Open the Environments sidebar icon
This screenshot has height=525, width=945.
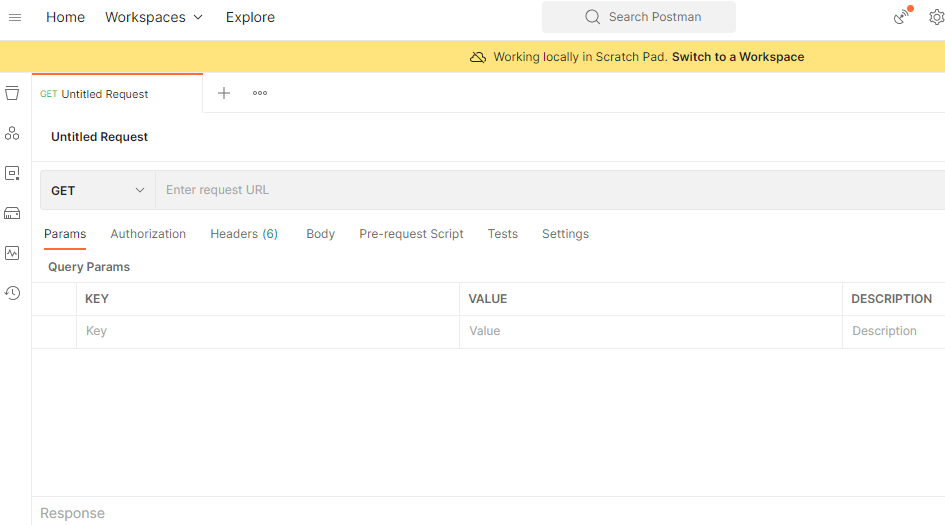[12, 173]
